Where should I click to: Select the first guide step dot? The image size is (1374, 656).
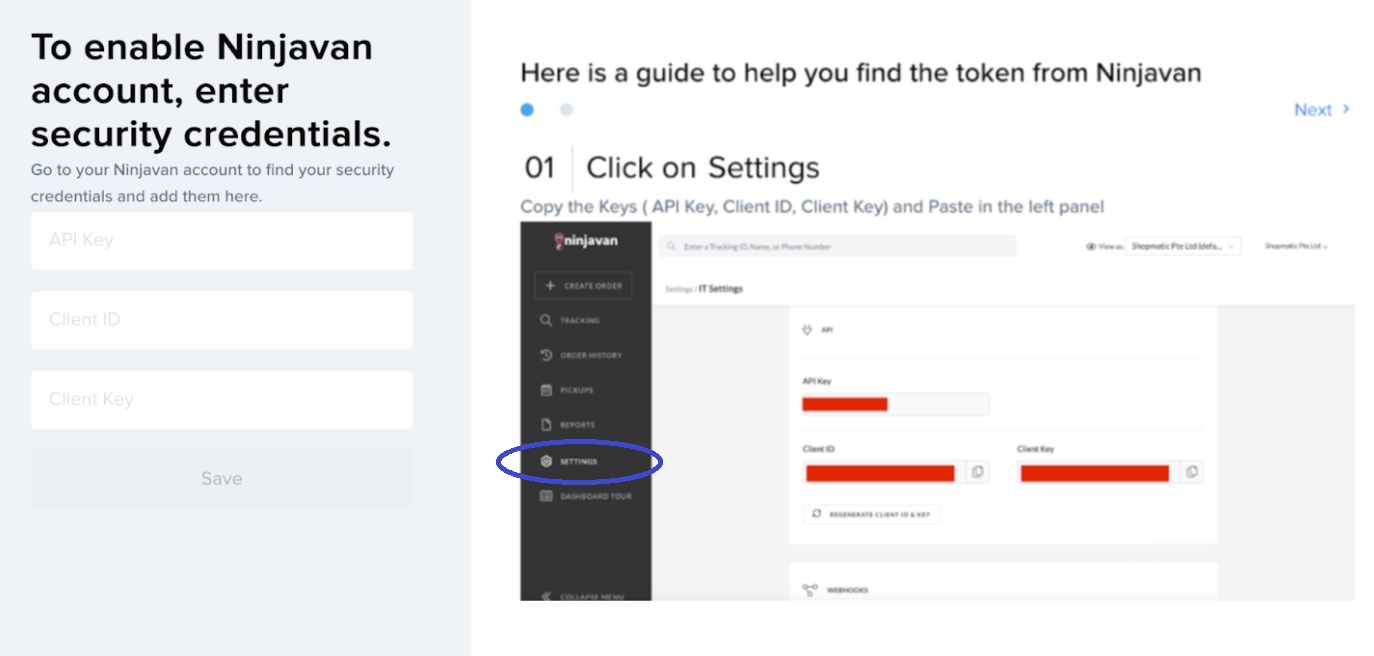click(527, 110)
